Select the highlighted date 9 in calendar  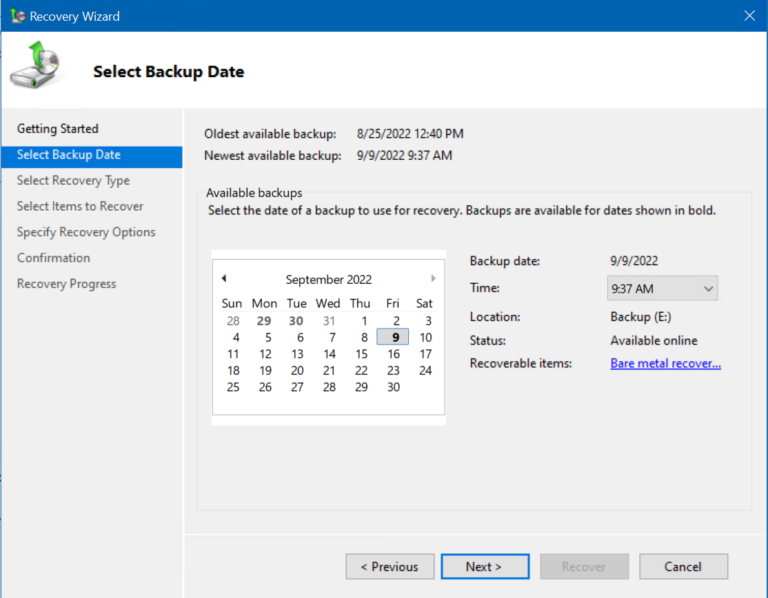click(393, 337)
